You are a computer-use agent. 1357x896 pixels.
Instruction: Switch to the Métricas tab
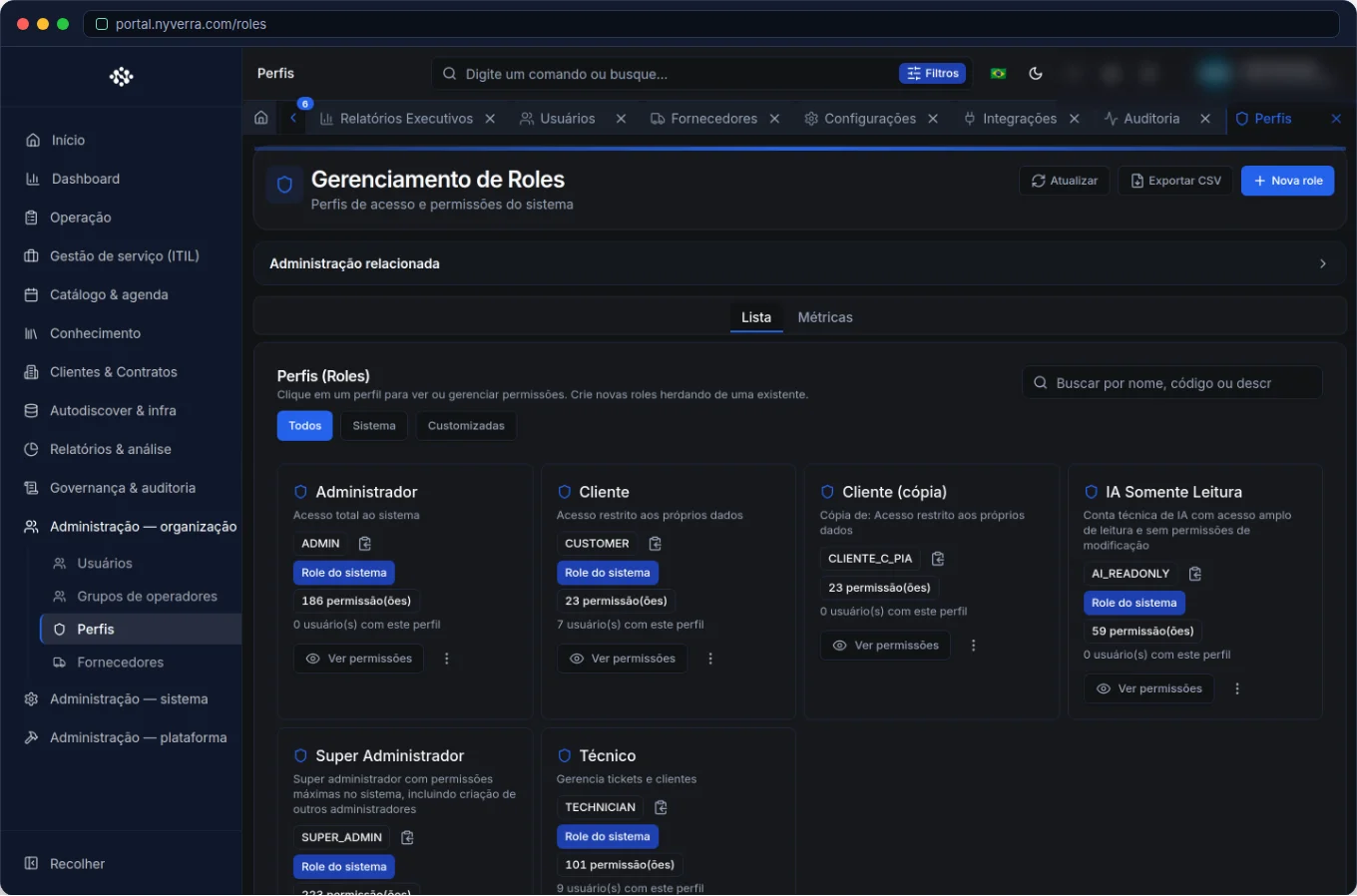coord(825,317)
